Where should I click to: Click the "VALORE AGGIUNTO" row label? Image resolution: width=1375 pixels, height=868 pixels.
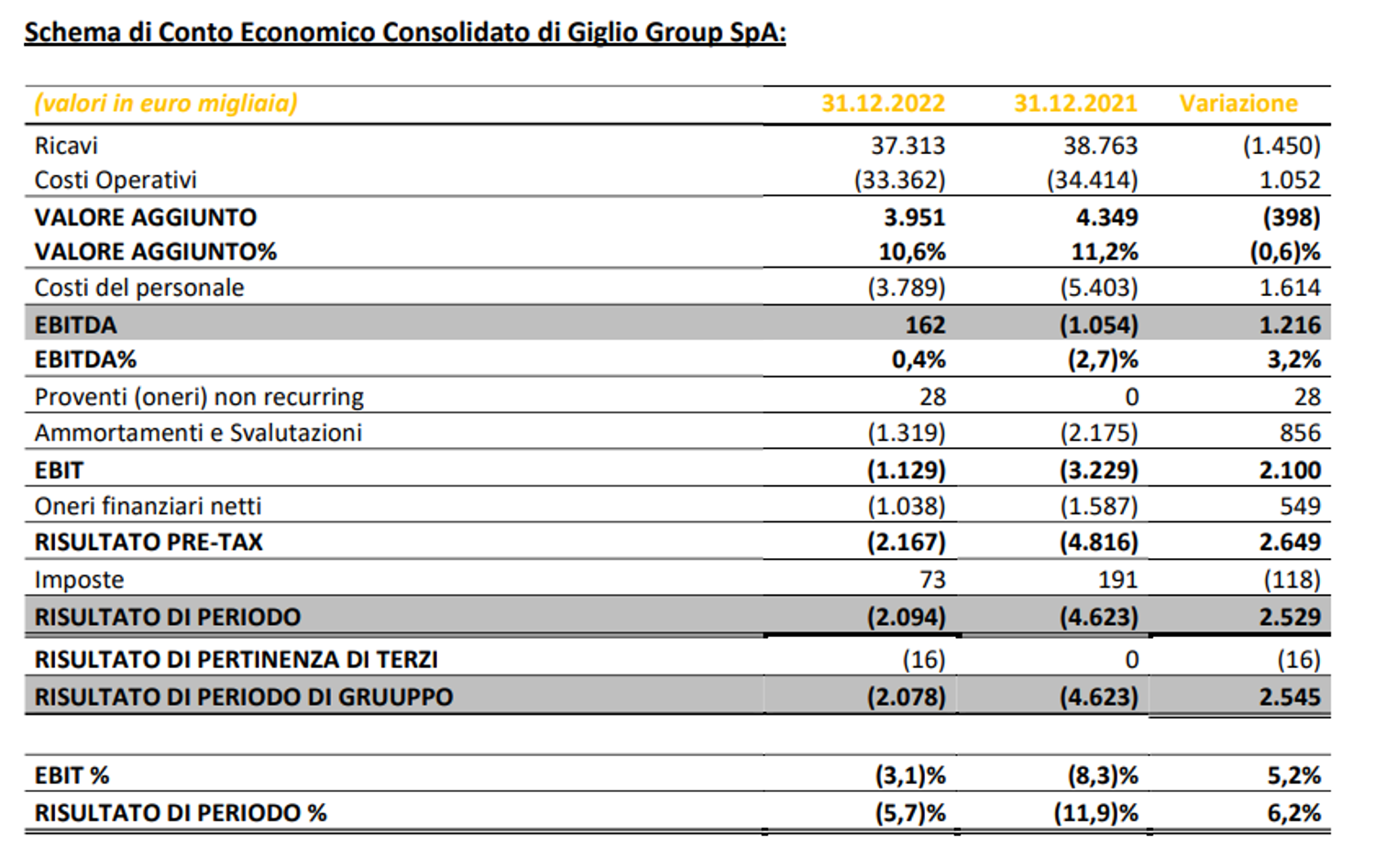tap(146, 217)
